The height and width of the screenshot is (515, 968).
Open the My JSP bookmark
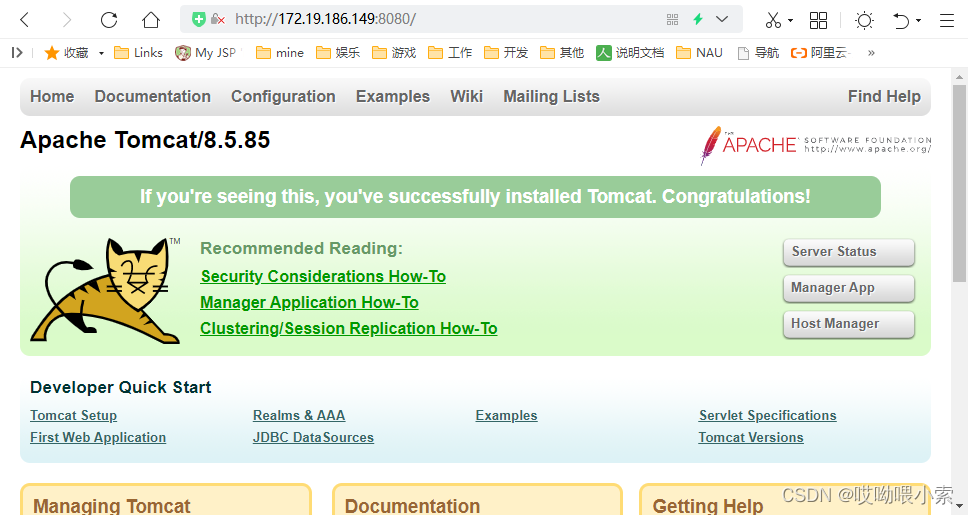(206, 52)
